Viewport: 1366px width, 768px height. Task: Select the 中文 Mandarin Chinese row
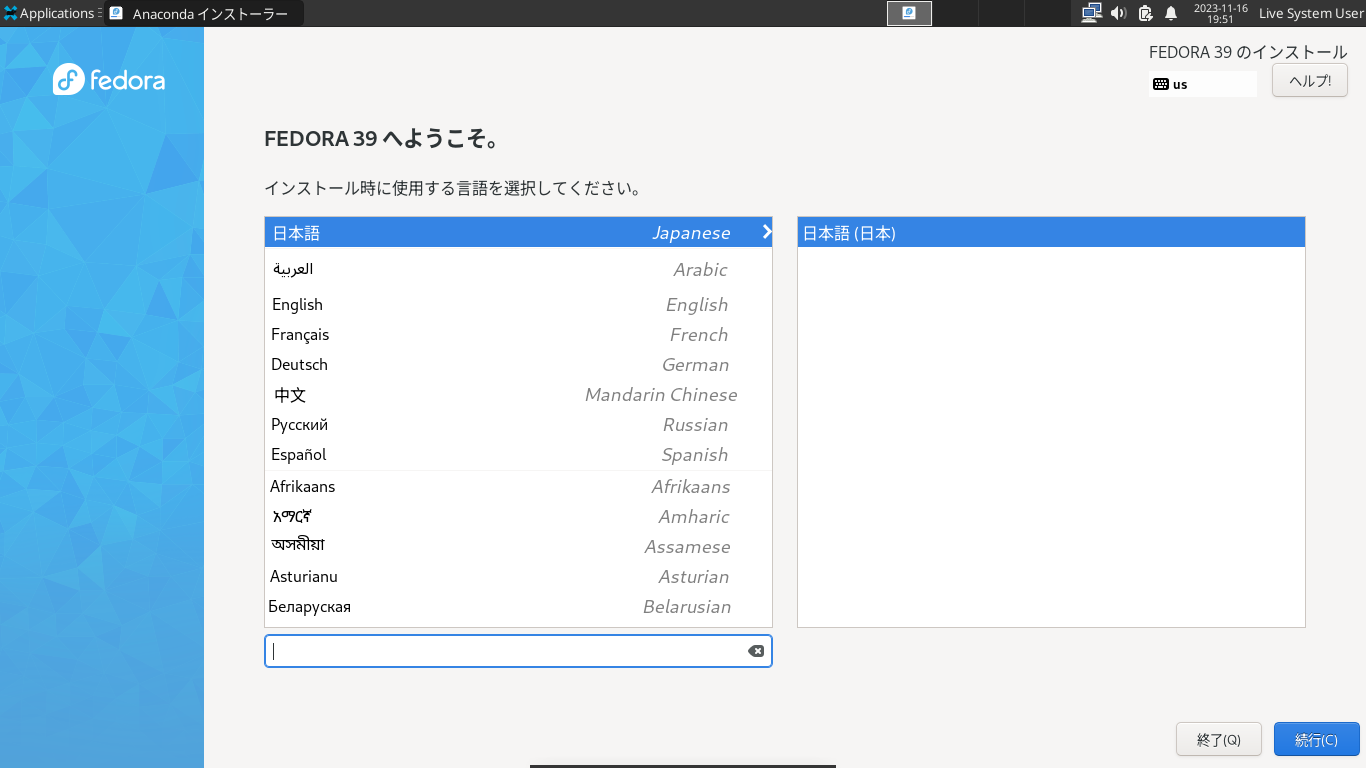(x=518, y=394)
